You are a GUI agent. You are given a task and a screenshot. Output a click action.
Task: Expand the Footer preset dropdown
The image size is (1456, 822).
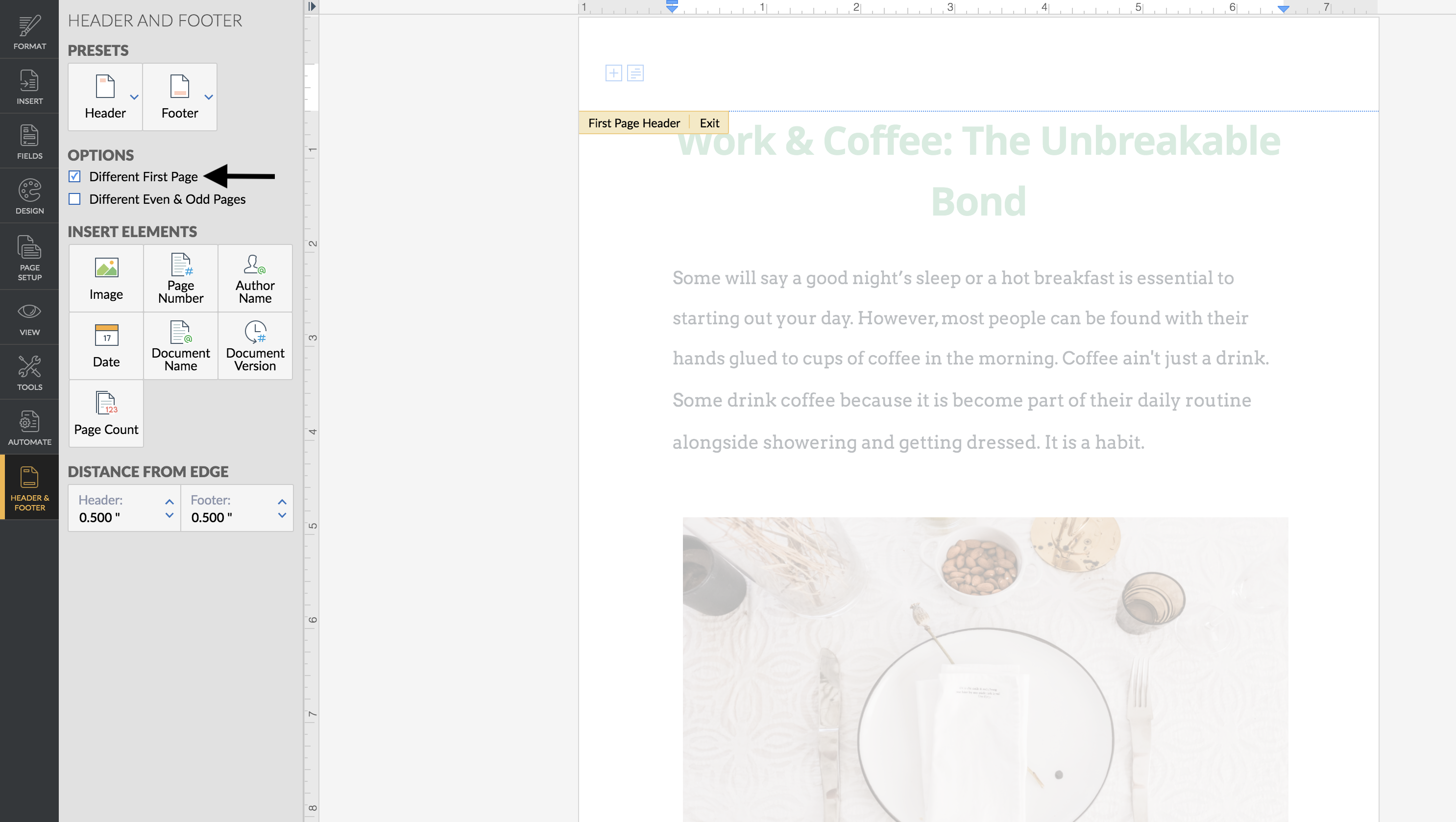click(x=209, y=97)
